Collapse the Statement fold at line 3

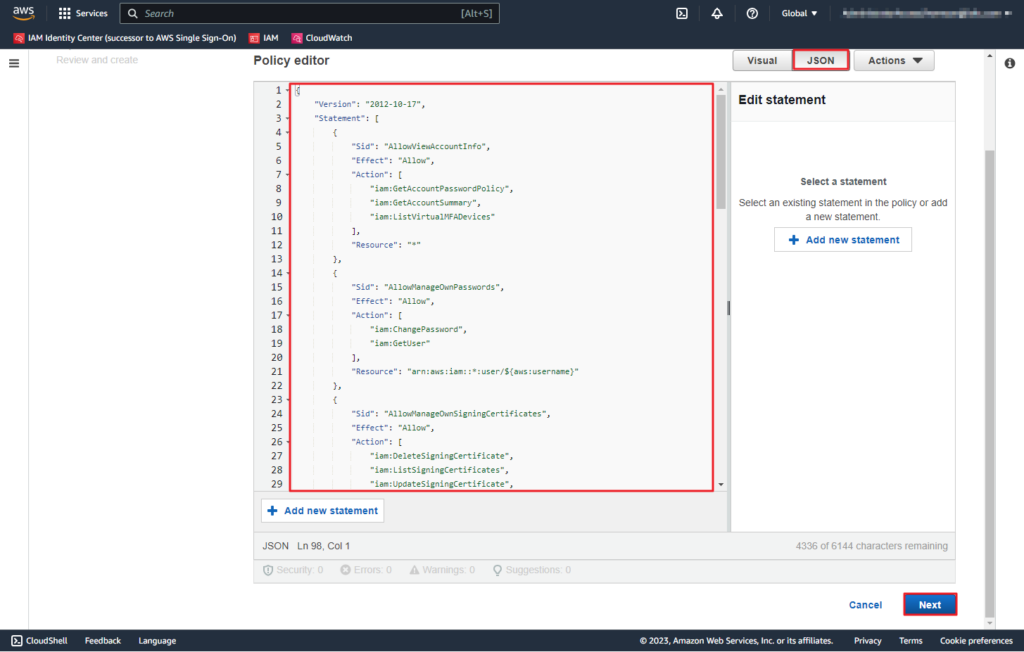[288, 118]
